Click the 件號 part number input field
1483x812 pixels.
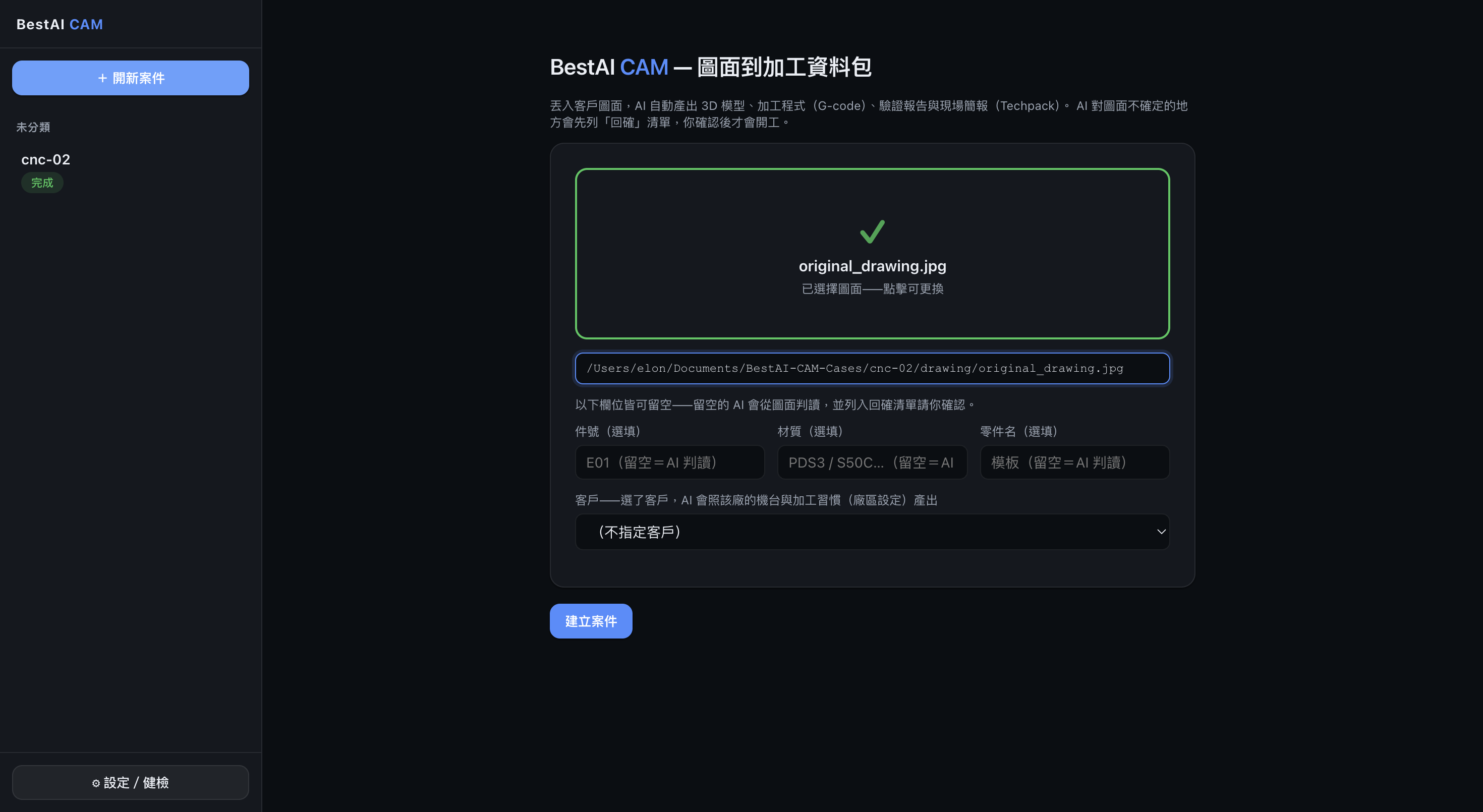click(669, 462)
